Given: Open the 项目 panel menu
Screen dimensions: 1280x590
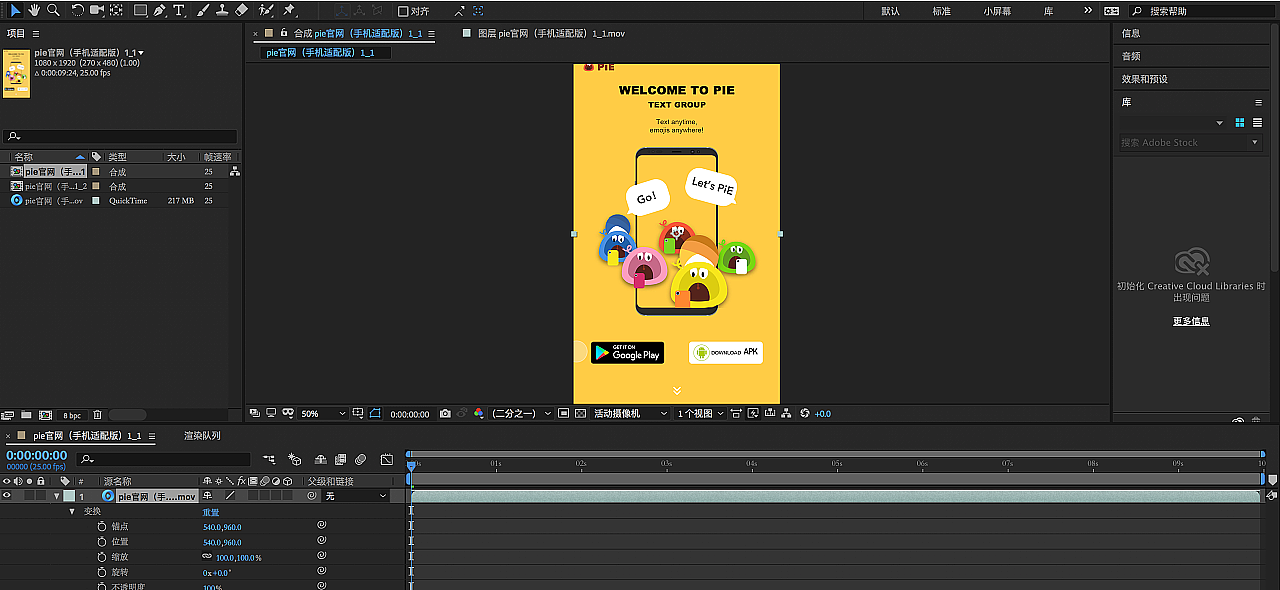Looking at the screenshot, I should point(36,33).
